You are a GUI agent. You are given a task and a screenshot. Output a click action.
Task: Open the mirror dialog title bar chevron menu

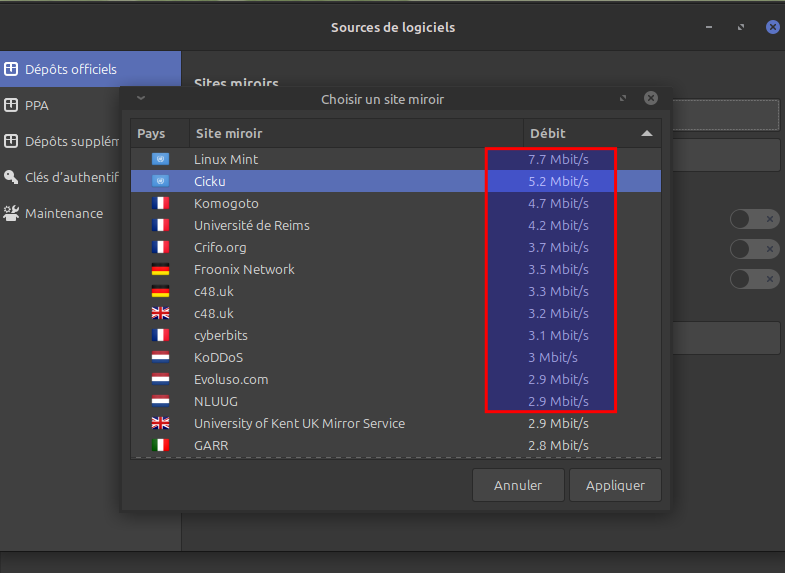point(141,98)
